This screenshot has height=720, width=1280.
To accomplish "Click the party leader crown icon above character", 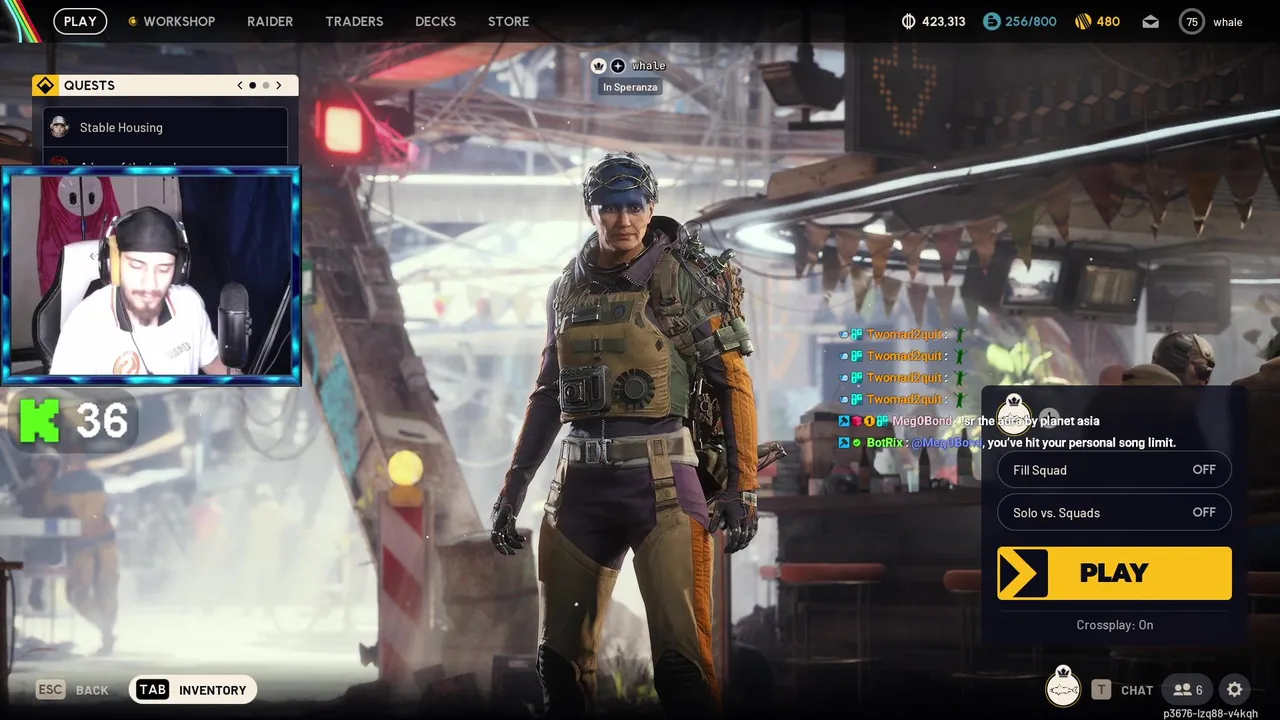I will tap(599, 65).
